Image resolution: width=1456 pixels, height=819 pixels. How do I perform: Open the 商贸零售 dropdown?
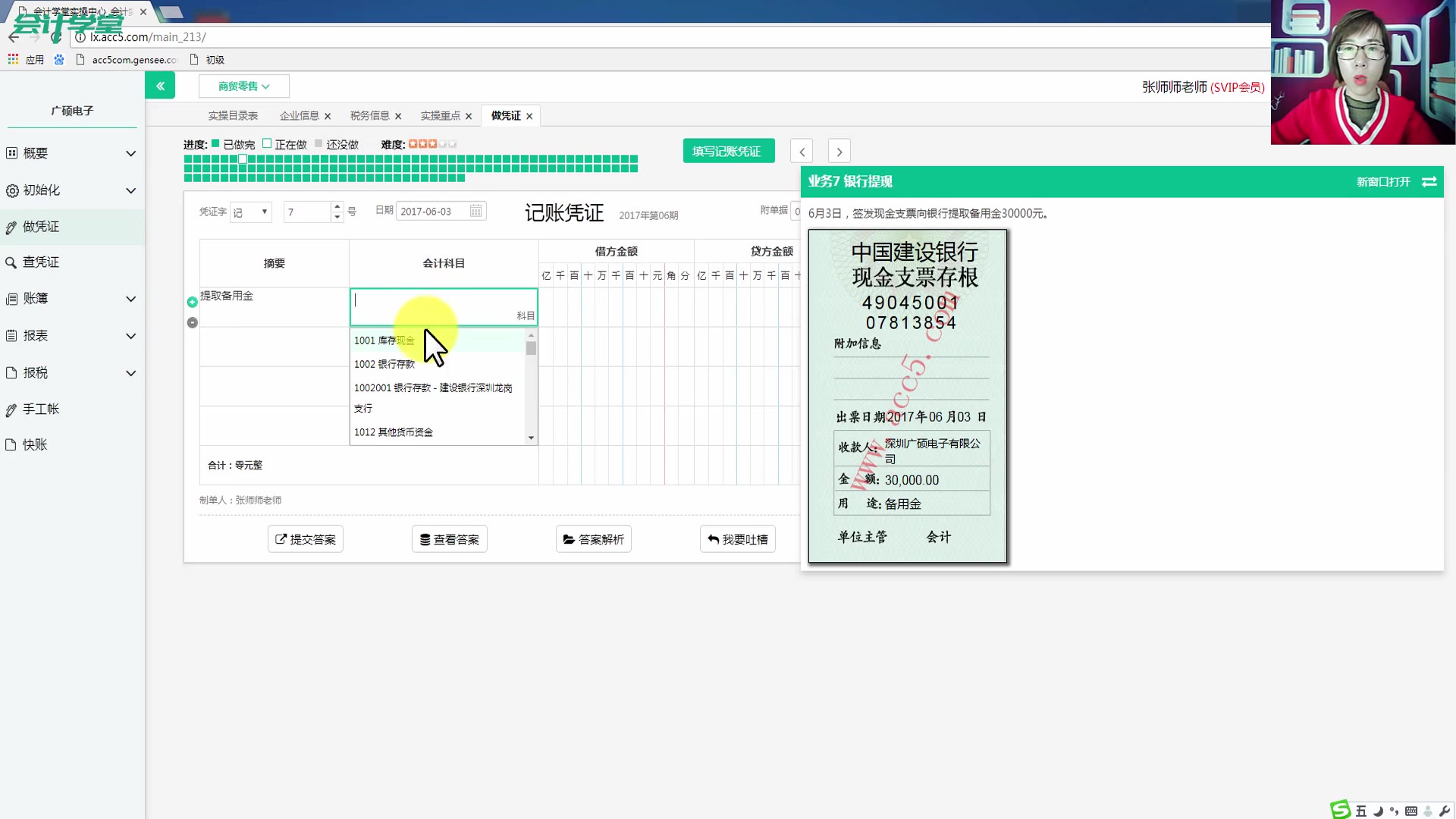(x=243, y=86)
